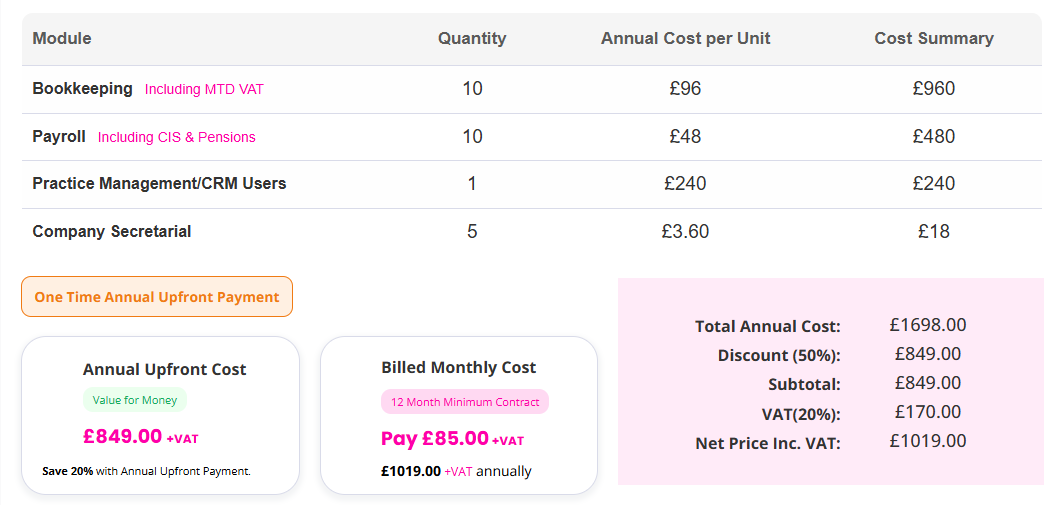Click the One Time Annual Upfront Payment button

pyautogui.click(x=157, y=297)
